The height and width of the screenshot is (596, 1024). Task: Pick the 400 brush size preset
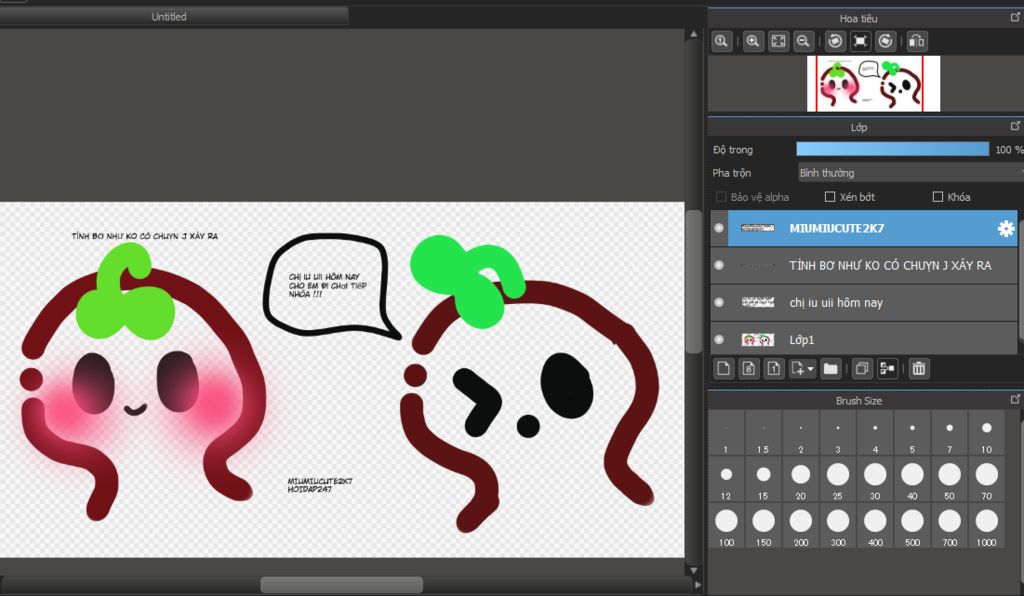pos(875,525)
